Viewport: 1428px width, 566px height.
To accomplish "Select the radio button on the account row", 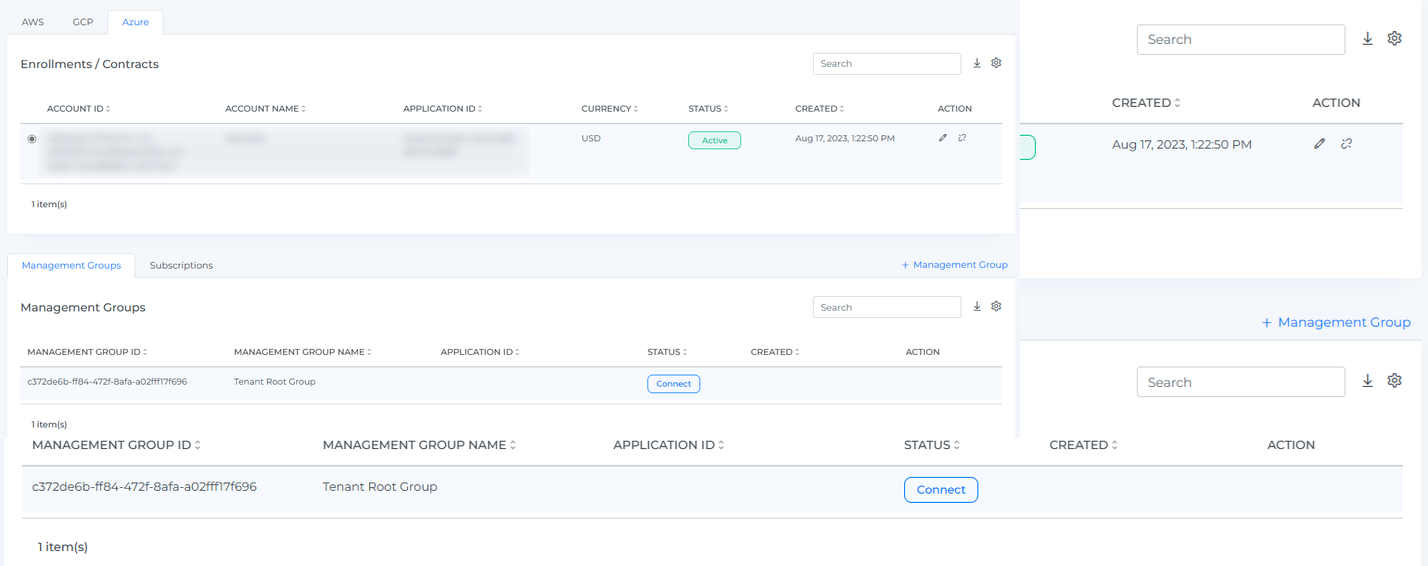I will [x=32, y=139].
